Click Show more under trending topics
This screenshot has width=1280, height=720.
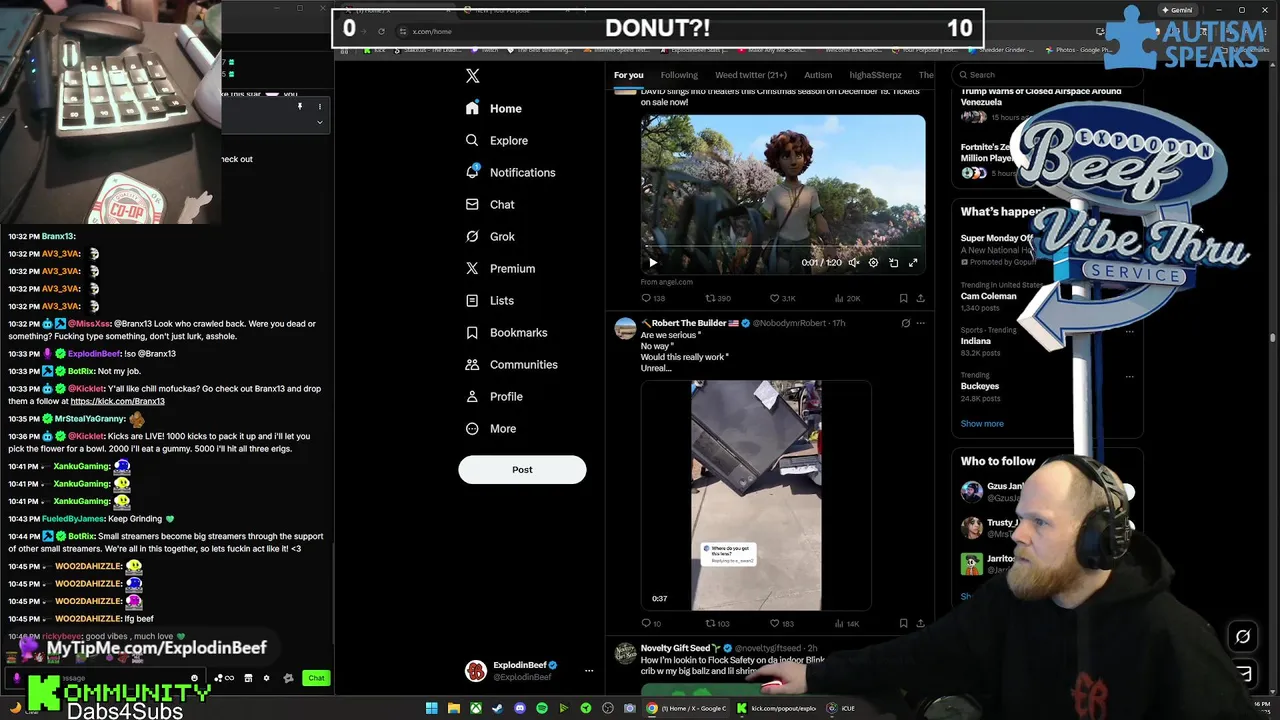[982, 423]
